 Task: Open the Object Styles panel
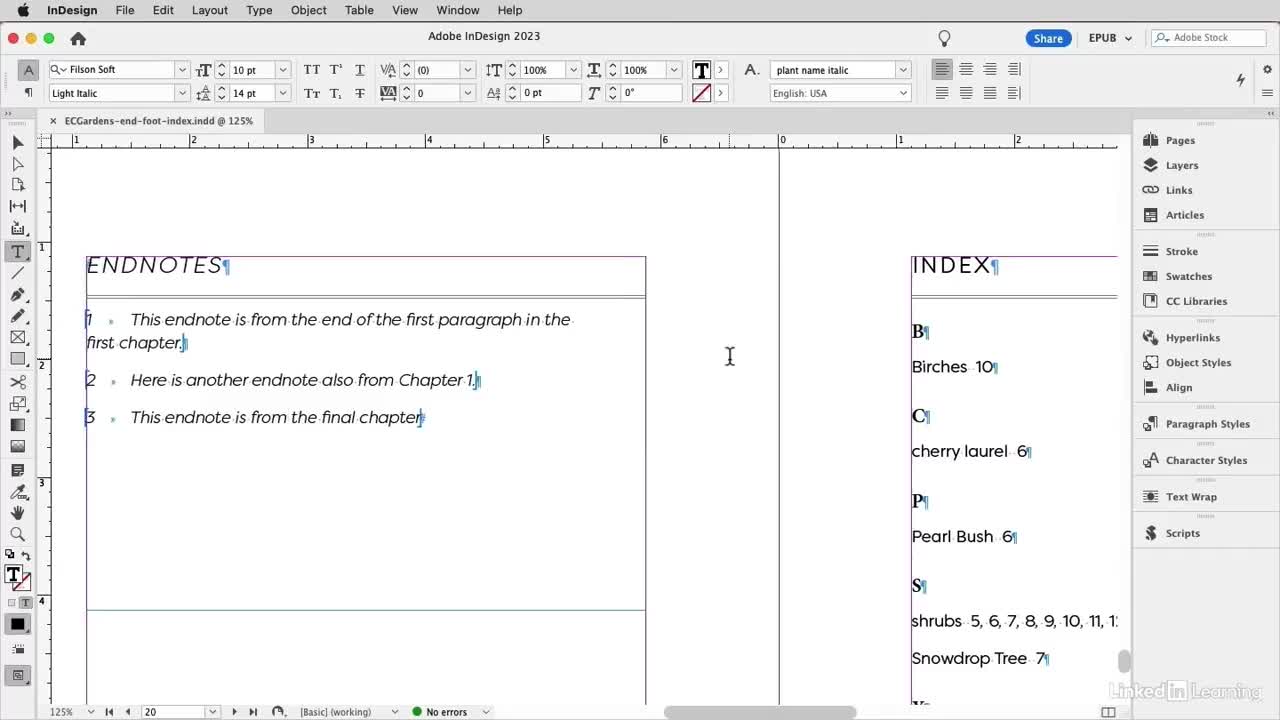(1186, 363)
